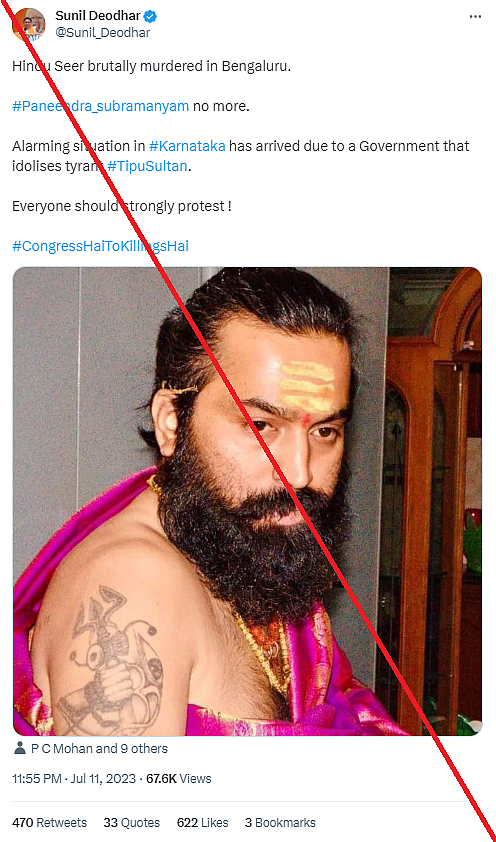The image size is (496, 842).
Task: Open Sunil Deodhar's profile avatar
Action: point(28,25)
